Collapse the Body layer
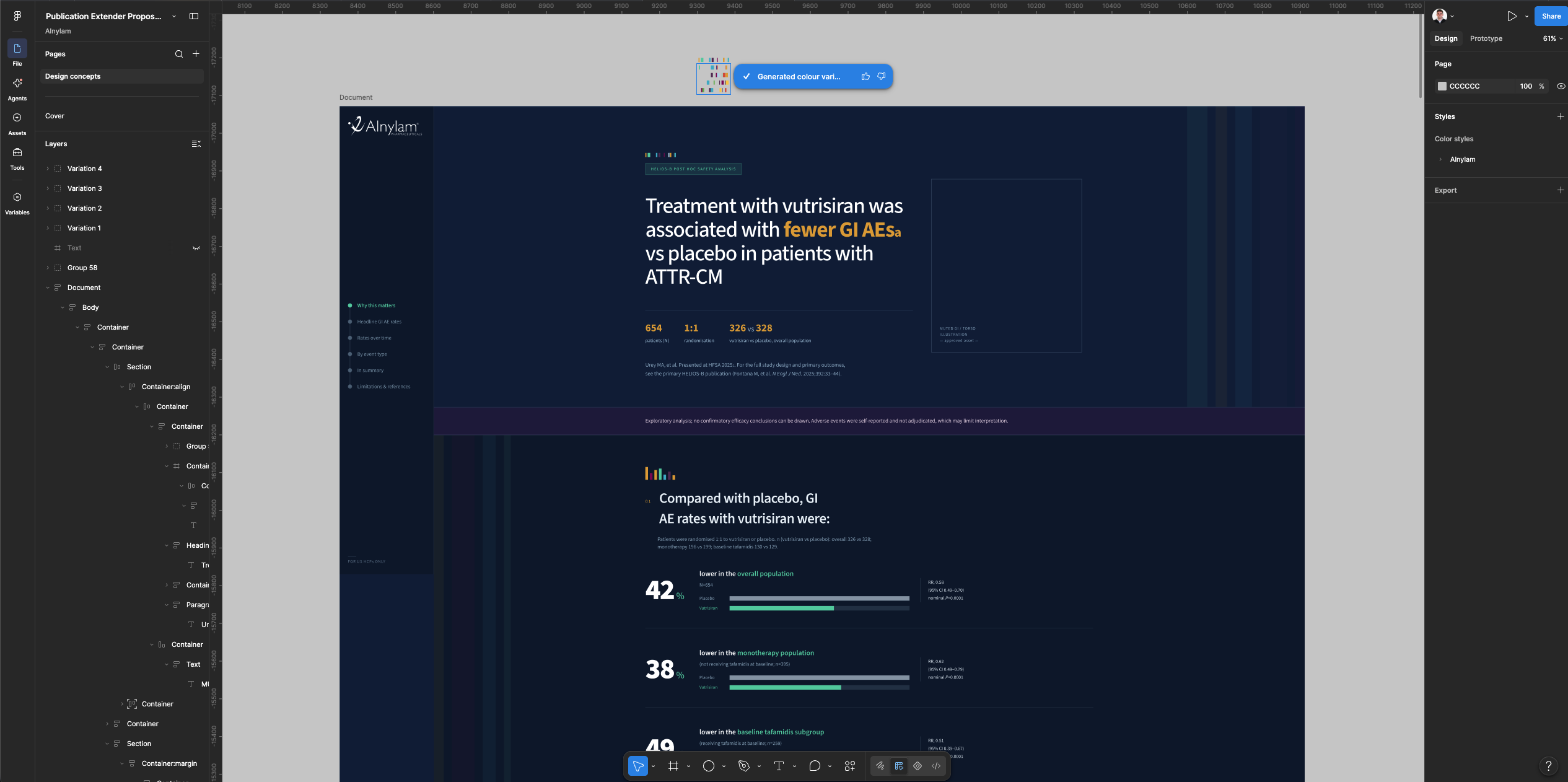This screenshot has height=782, width=1568. click(63, 307)
